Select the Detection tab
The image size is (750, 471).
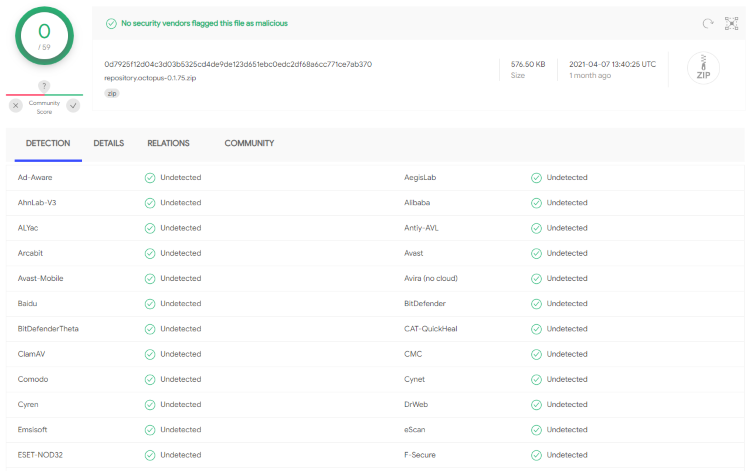tap(48, 144)
